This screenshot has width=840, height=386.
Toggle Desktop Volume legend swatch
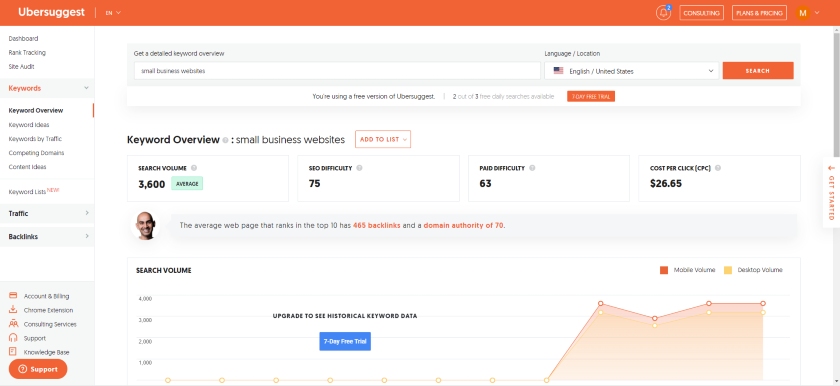[728, 270]
